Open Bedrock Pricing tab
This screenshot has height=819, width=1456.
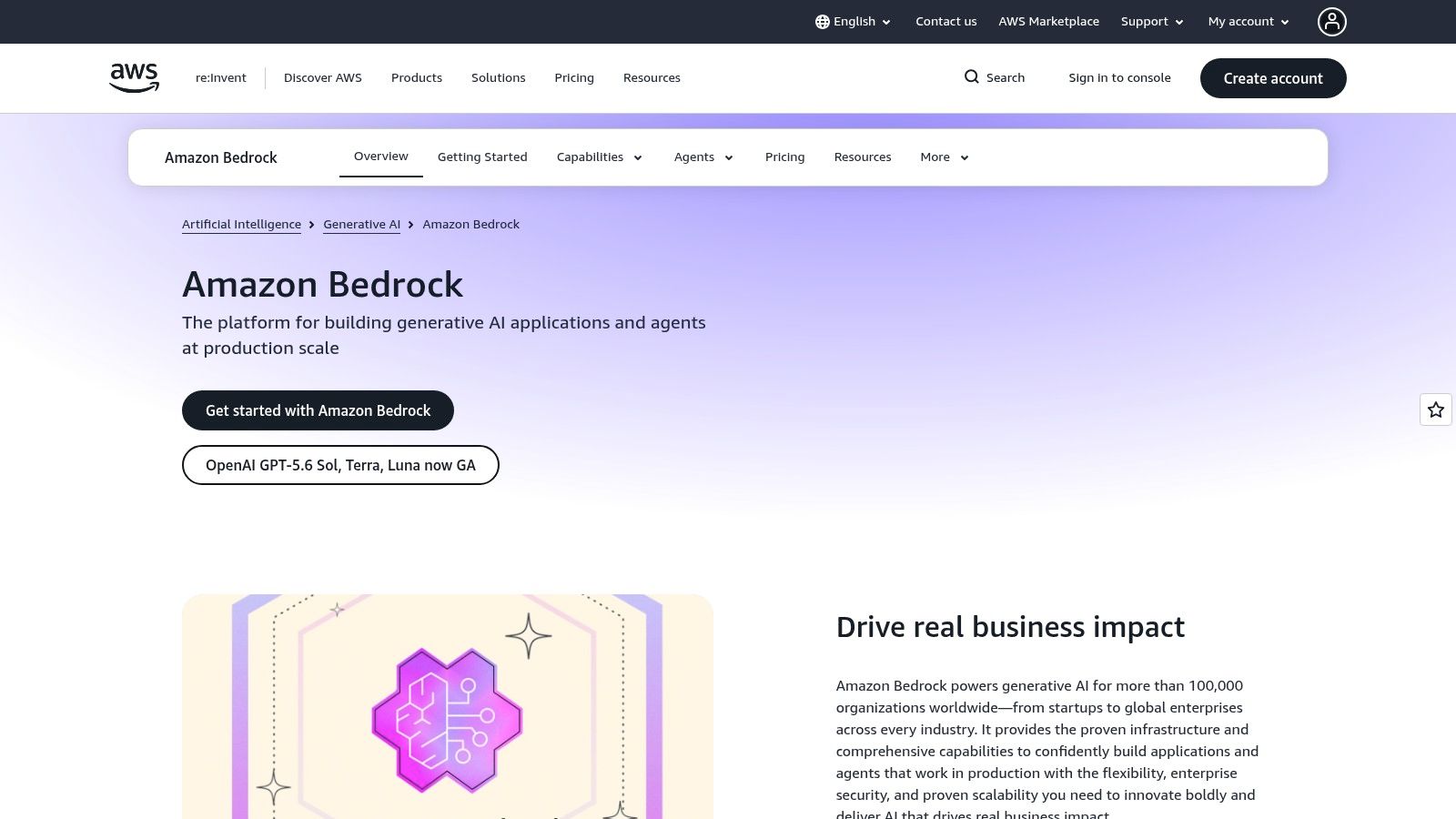click(785, 157)
